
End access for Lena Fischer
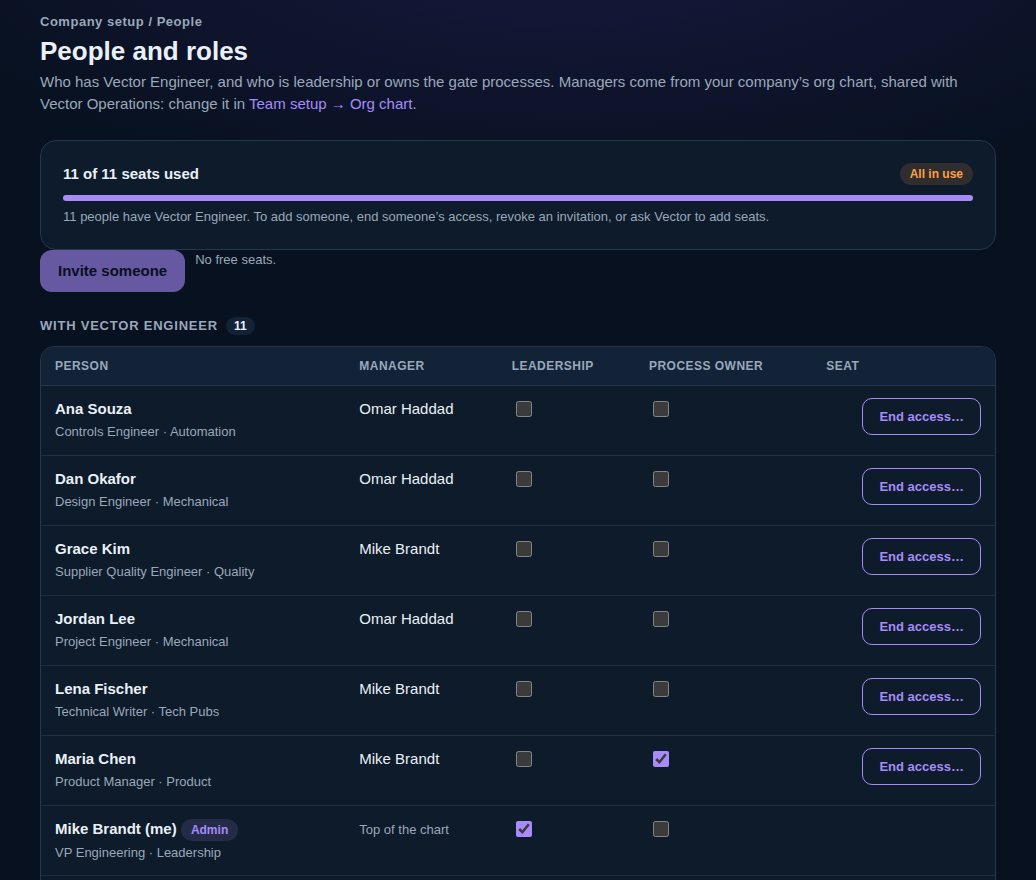tap(921, 697)
